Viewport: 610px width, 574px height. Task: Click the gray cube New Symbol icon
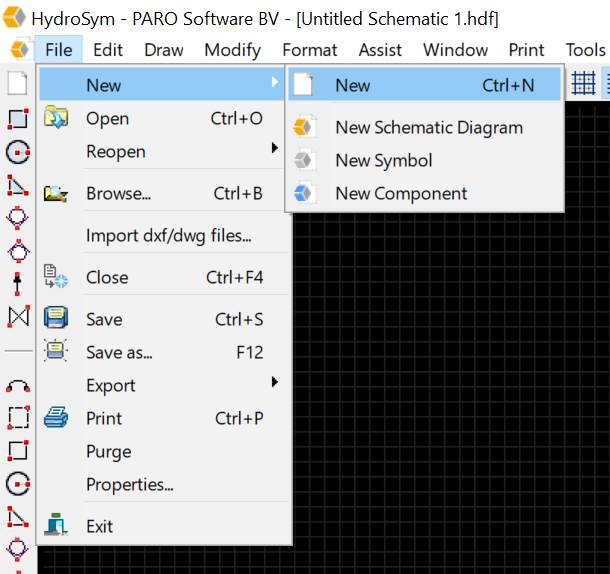(x=303, y=160)
